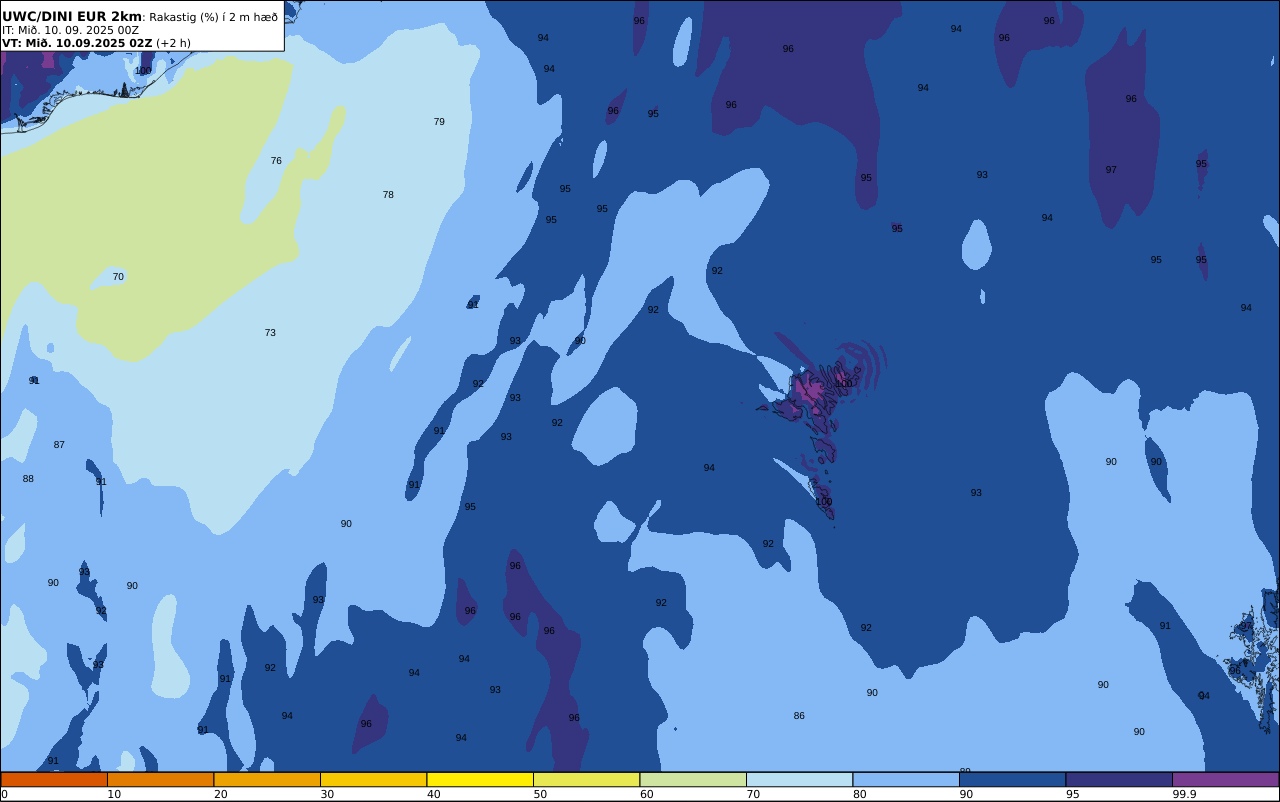Click the '97' value on the map

coord(1111,170)
